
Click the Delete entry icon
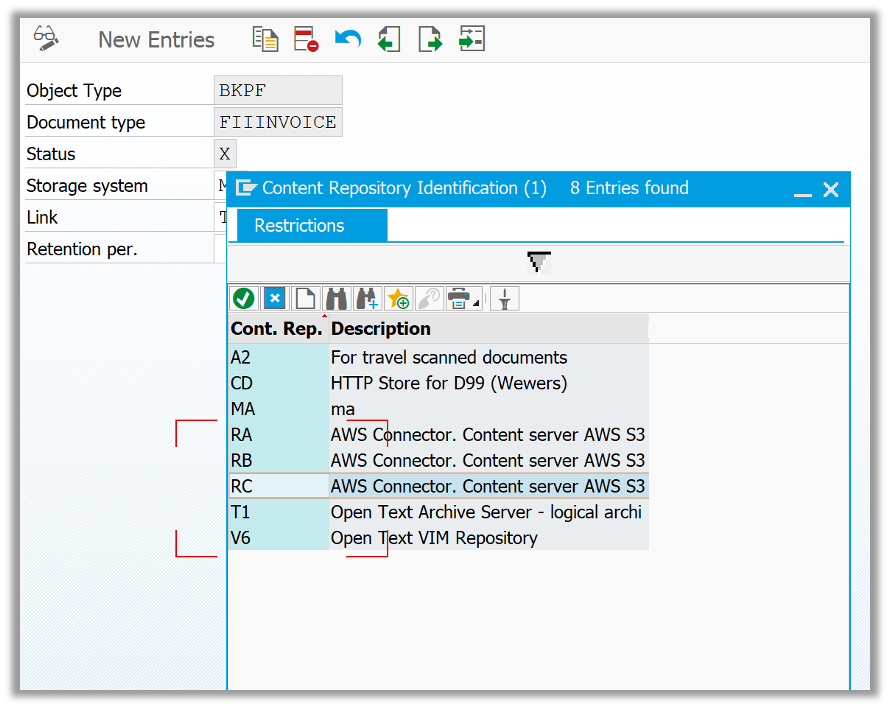click(306, 39)
